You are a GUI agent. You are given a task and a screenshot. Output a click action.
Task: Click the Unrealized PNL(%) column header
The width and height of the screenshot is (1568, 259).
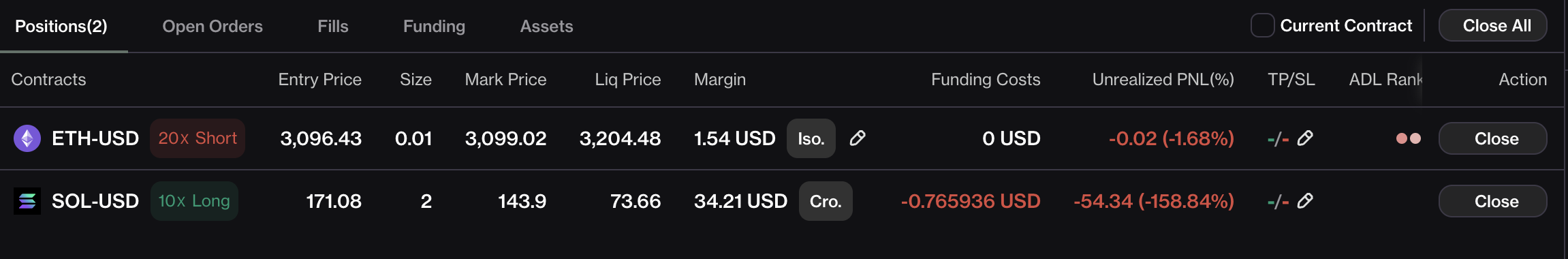pyautogui.click(x=1163, y=80)
